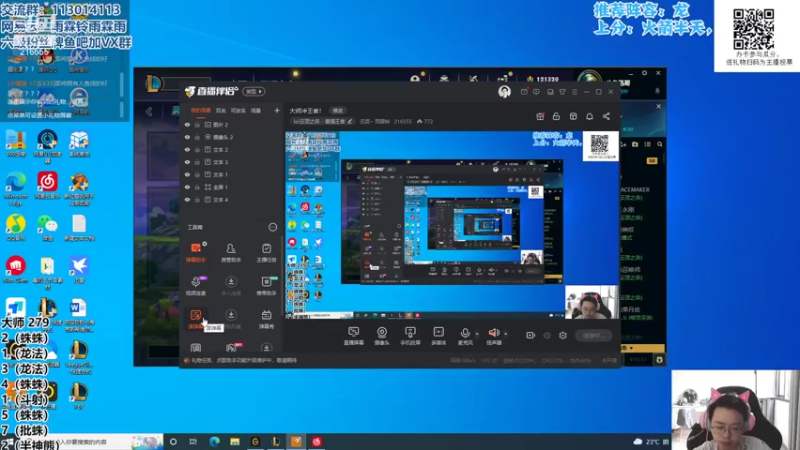Select the highlighted 读弹幕 tool under cursor
Screen dimensions: 800x450
point(195,318)
